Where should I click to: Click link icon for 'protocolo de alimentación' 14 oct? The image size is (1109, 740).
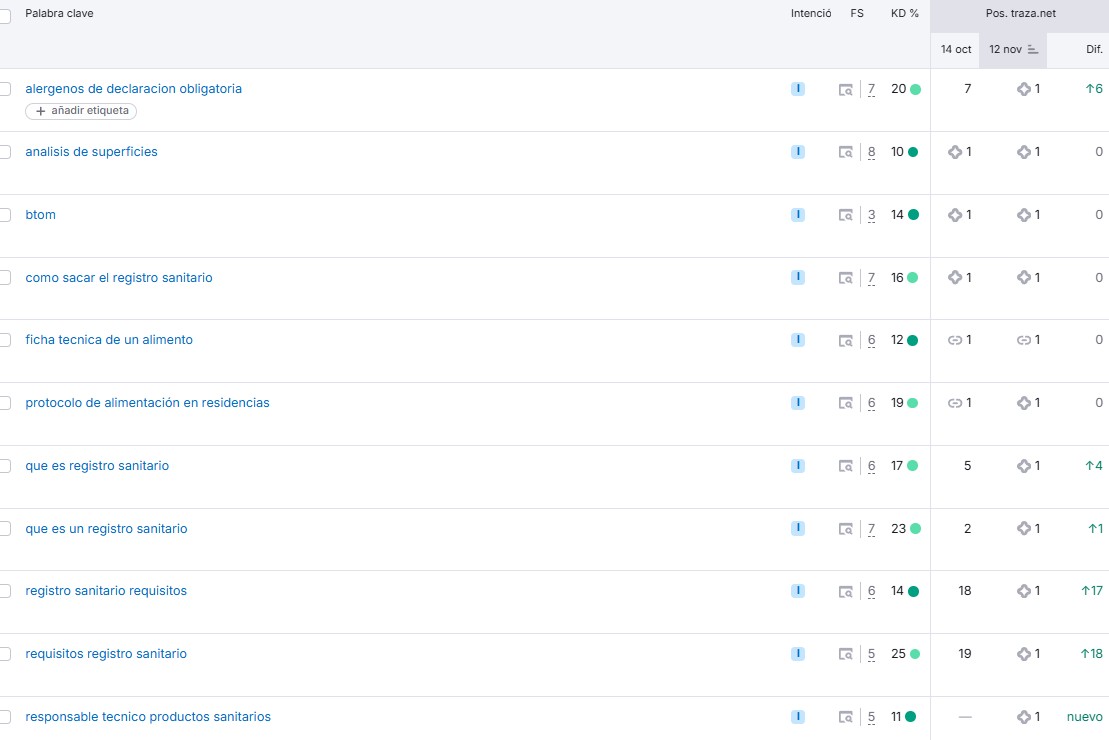[955, 403]
